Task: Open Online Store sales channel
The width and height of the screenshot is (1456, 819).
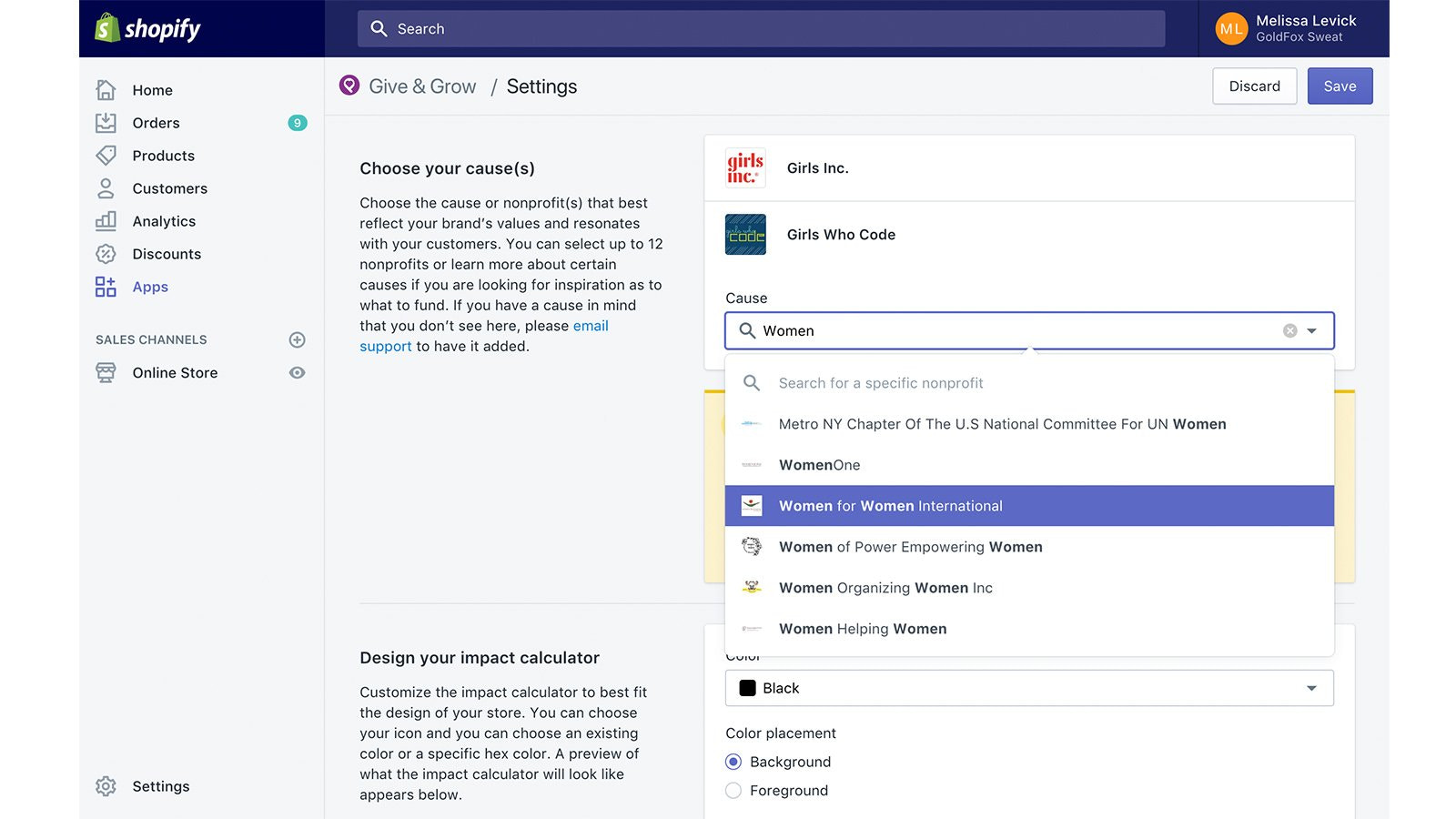Action: (175, 372)
